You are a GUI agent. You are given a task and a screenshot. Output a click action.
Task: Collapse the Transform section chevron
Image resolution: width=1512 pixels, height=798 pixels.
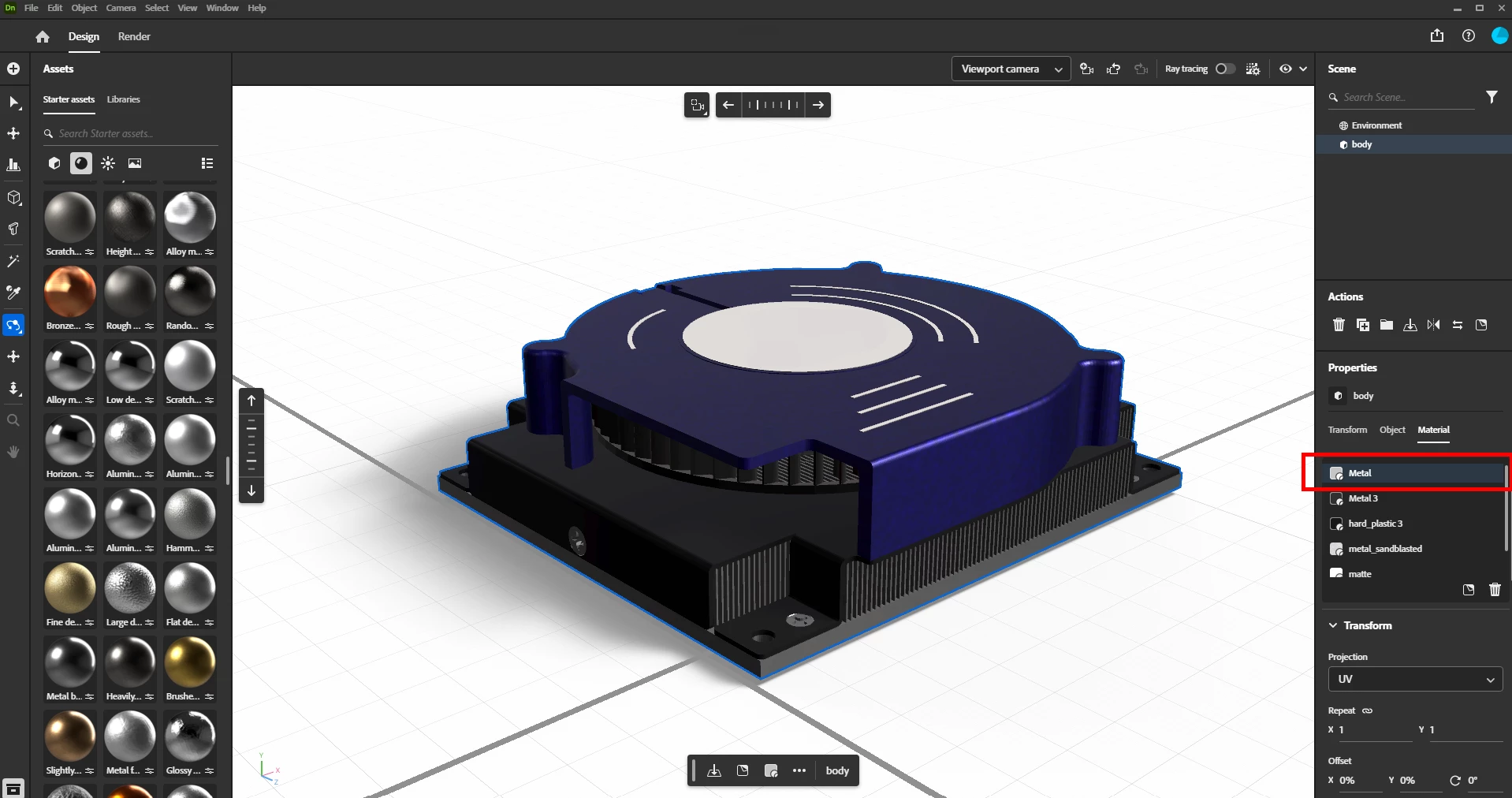click(x=1333, y=625)
